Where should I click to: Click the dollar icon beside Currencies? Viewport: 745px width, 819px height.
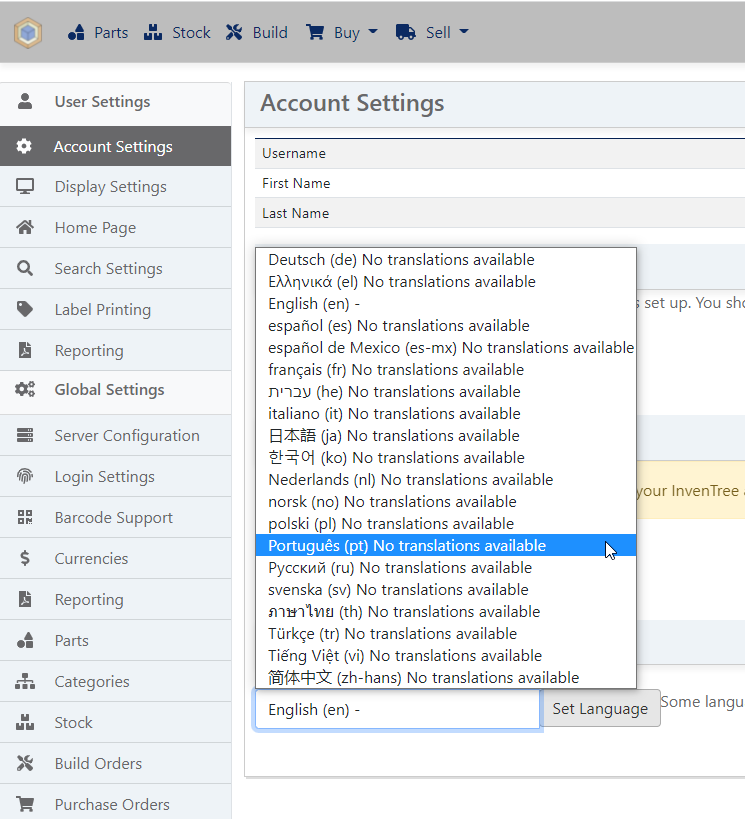pyautogui.click(x=27, y=558)
